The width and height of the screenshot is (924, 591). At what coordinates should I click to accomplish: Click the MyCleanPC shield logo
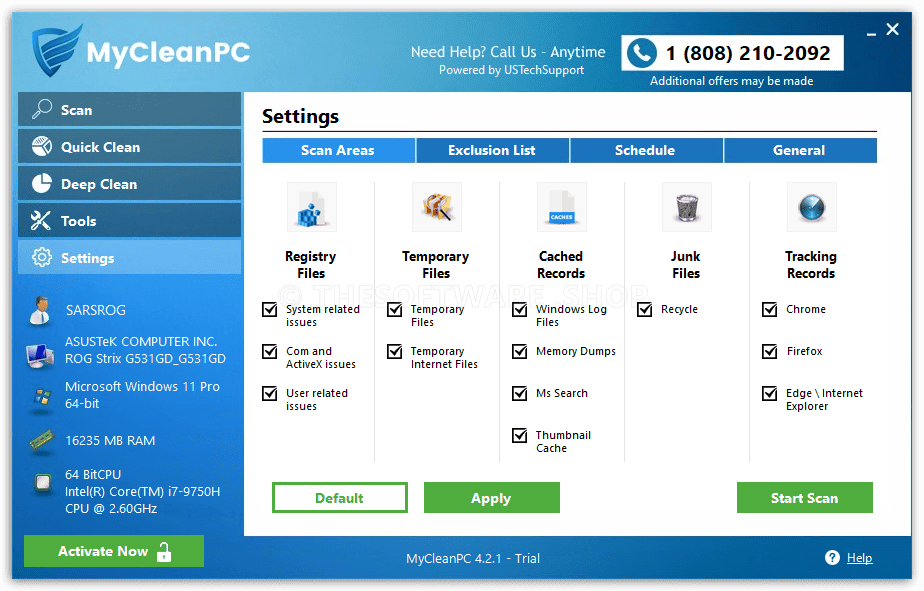57,50
